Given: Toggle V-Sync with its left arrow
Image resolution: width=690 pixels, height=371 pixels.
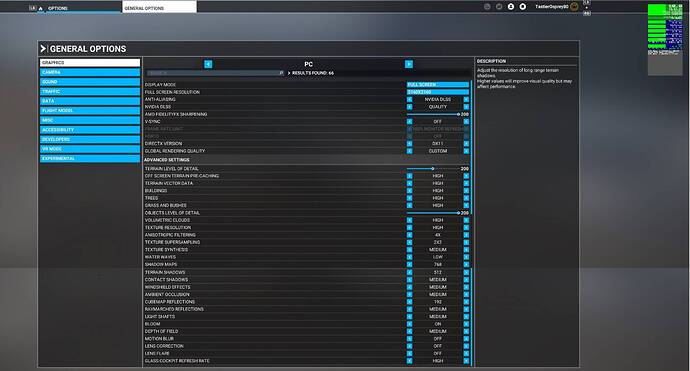Looking at the screenshot, I should tap(410, 121).
